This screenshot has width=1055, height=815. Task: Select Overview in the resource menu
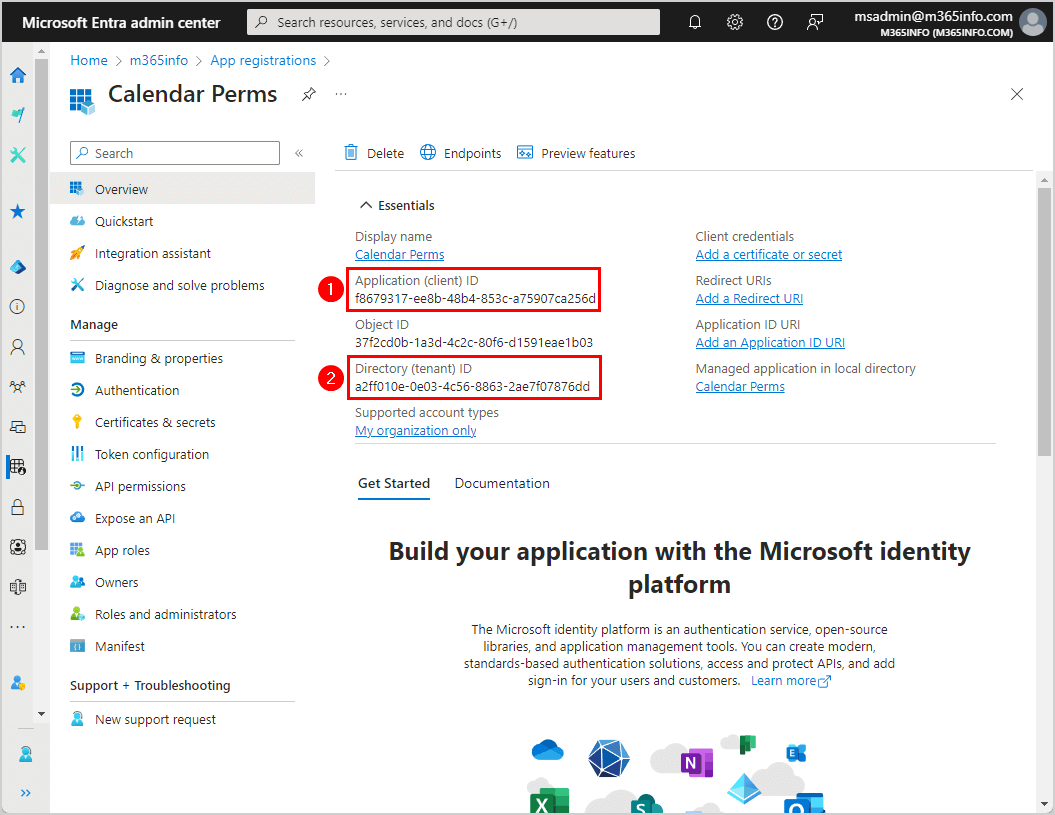[x=182, y=189]
